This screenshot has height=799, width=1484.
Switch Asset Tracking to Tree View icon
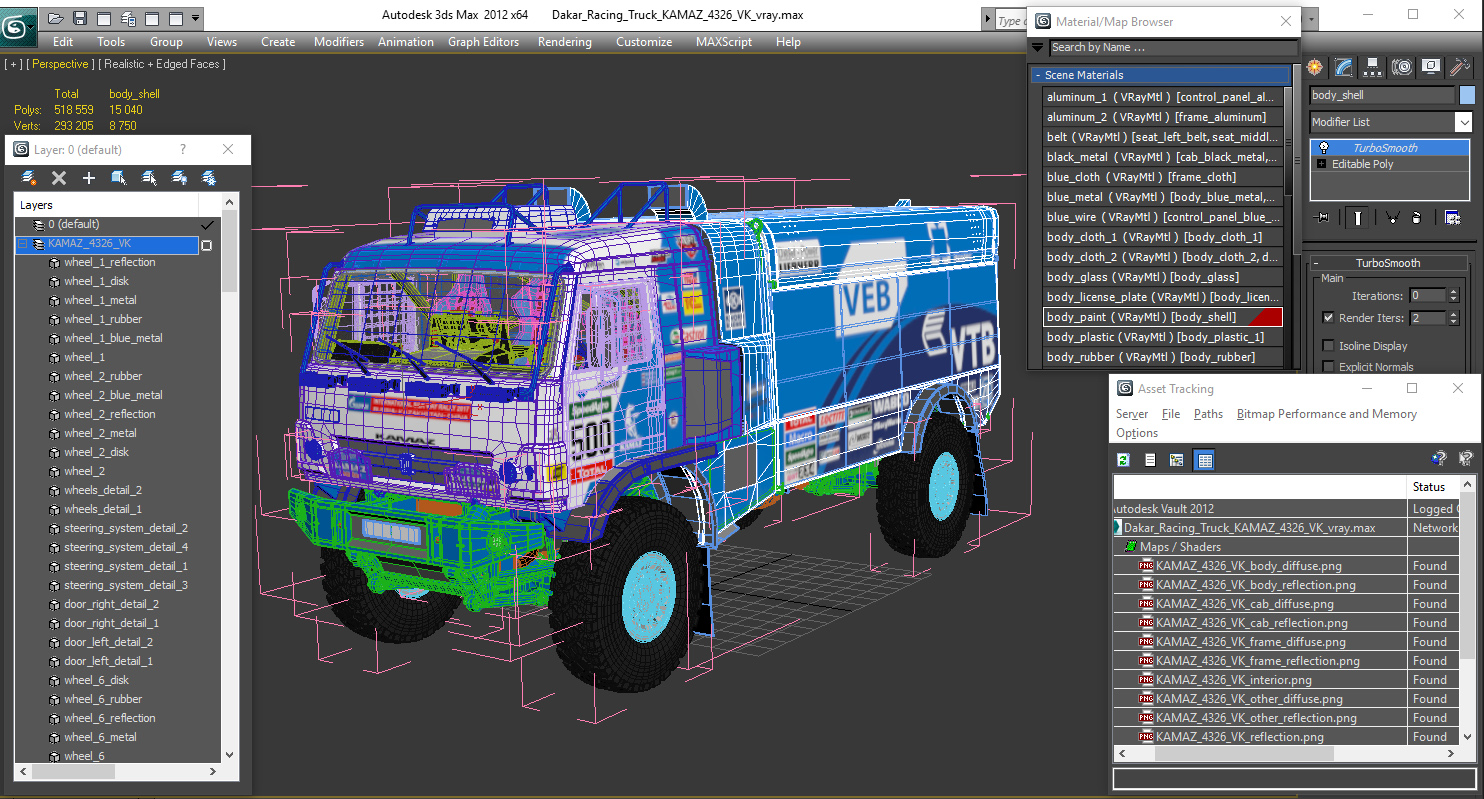pos(1176,459)
